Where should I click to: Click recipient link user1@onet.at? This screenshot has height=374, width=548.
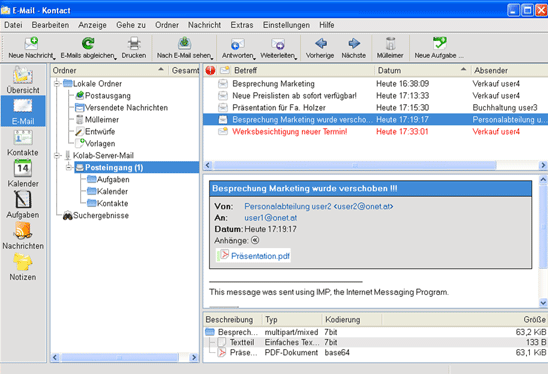(271, 218)
